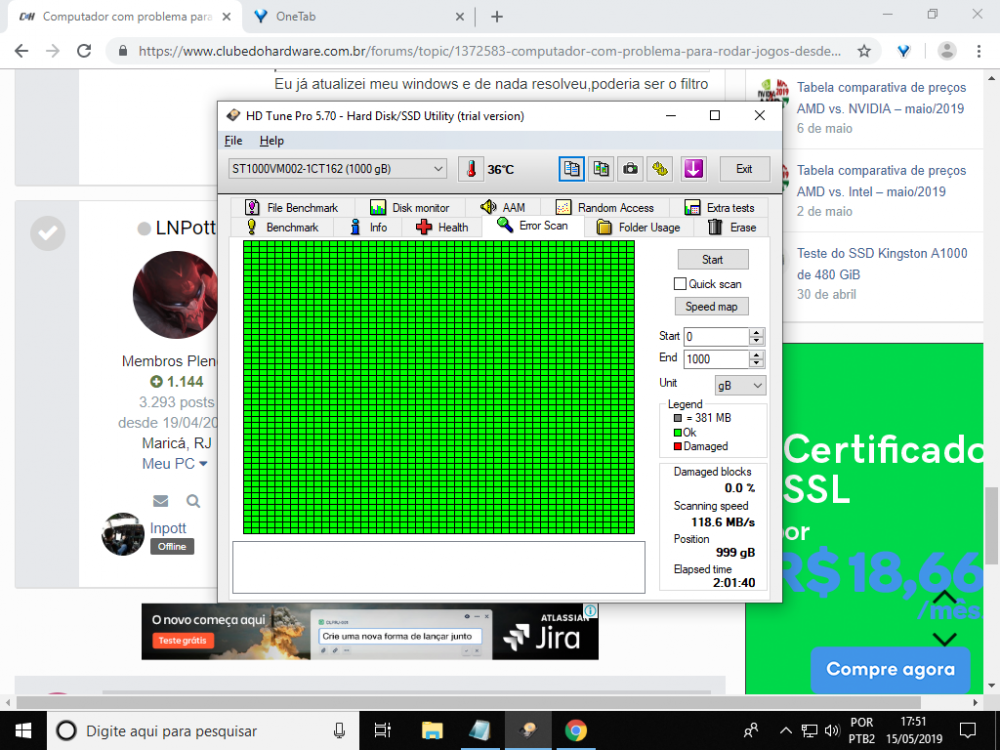This screenshot has height=750, width=1000.
Task: Click the copy screenshot to clipboard icon
Action: coord(600,169)
